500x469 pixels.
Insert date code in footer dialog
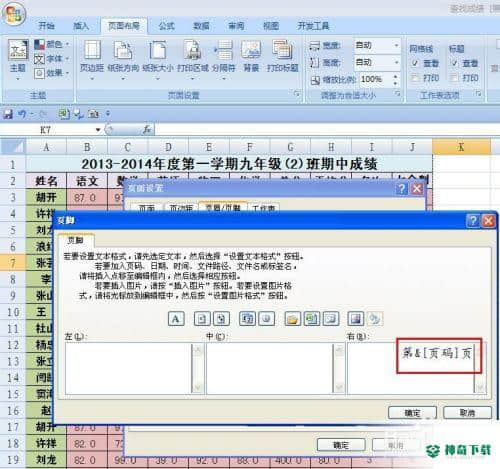coord(247,319)
